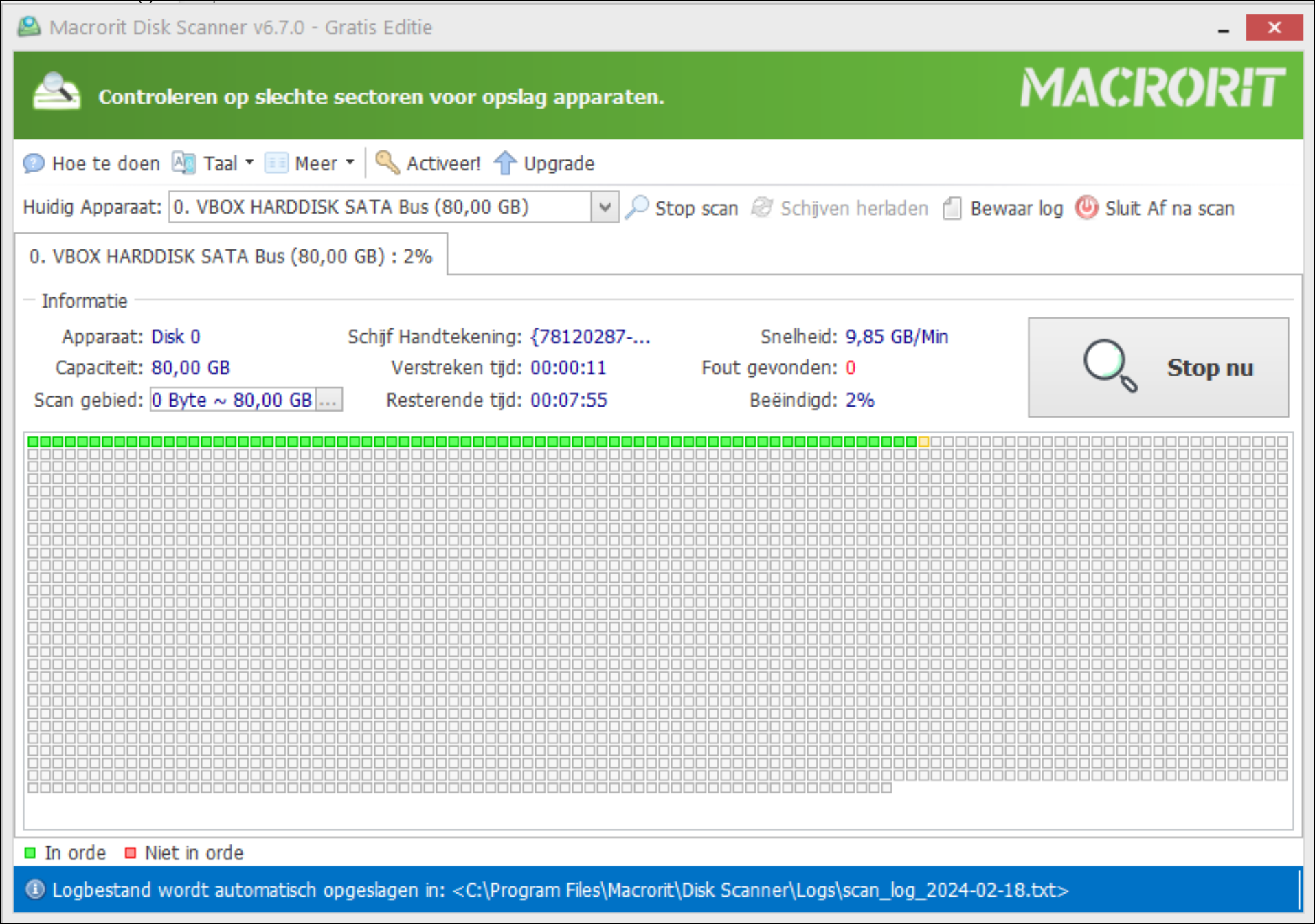Click Activeer! label
1315x924 pixels.
tap(443, 164)
